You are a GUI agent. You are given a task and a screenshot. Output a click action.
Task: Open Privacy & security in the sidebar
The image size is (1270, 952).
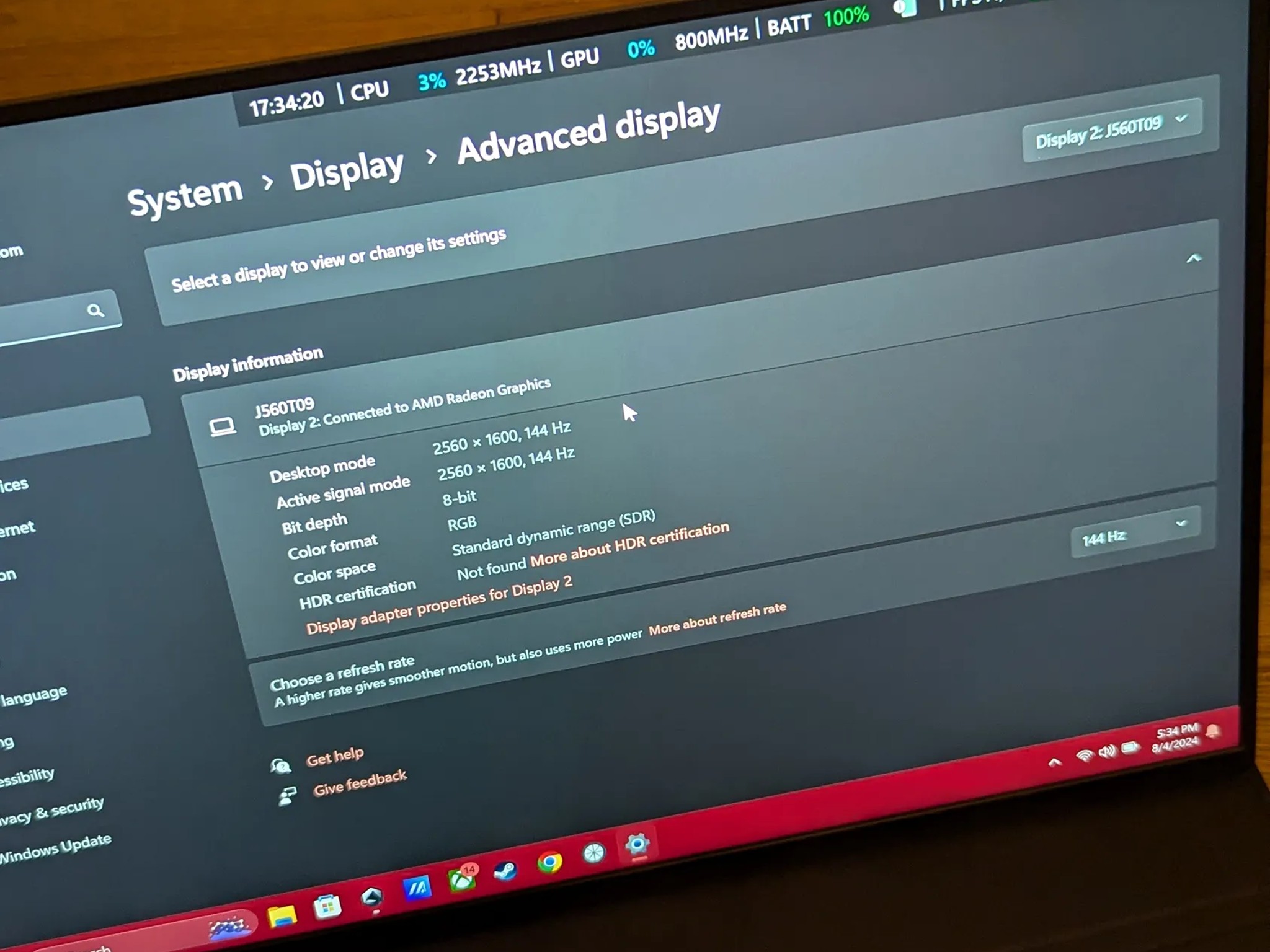[x=51, y=812]
